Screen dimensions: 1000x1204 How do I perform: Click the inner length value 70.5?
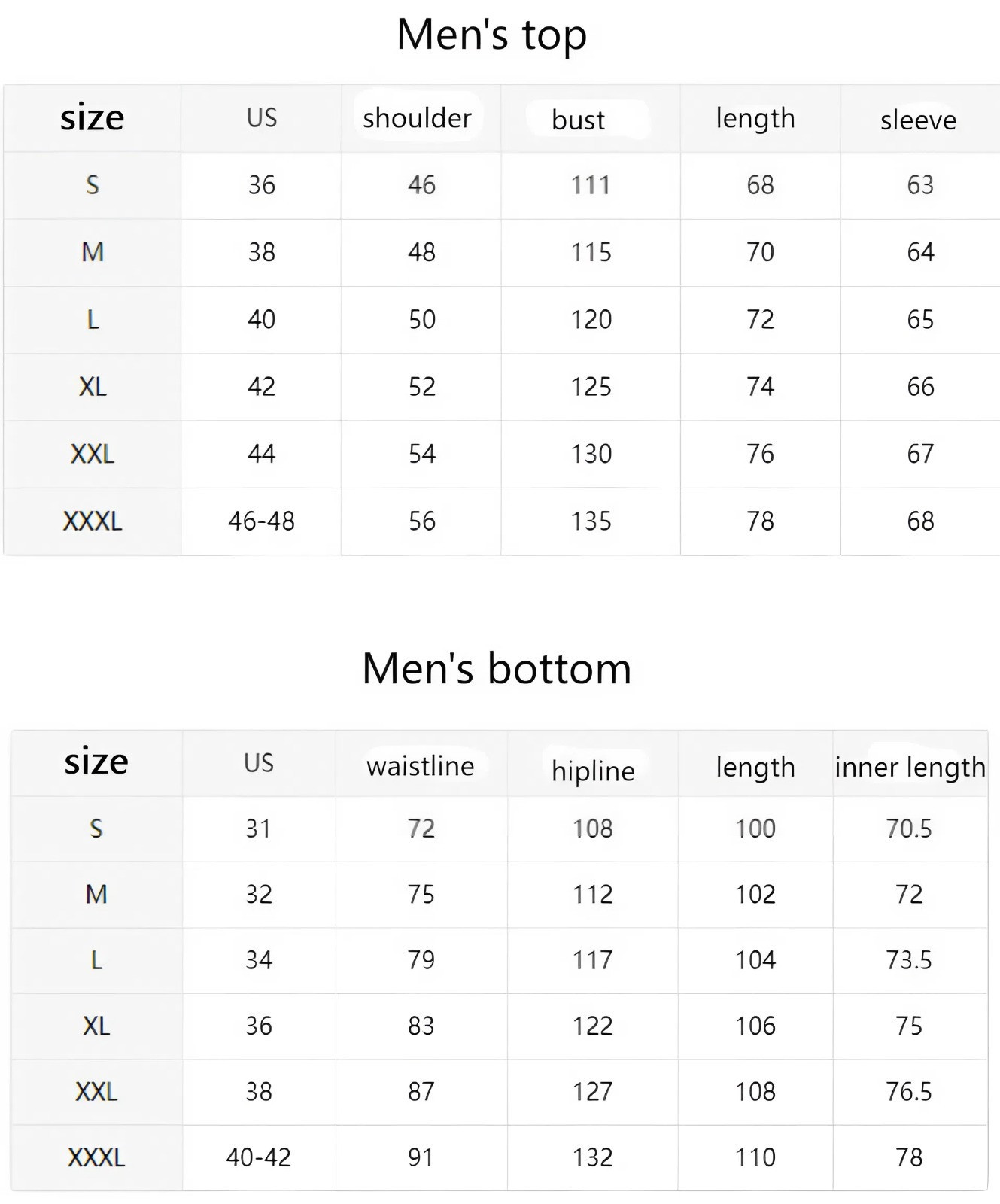909,829
